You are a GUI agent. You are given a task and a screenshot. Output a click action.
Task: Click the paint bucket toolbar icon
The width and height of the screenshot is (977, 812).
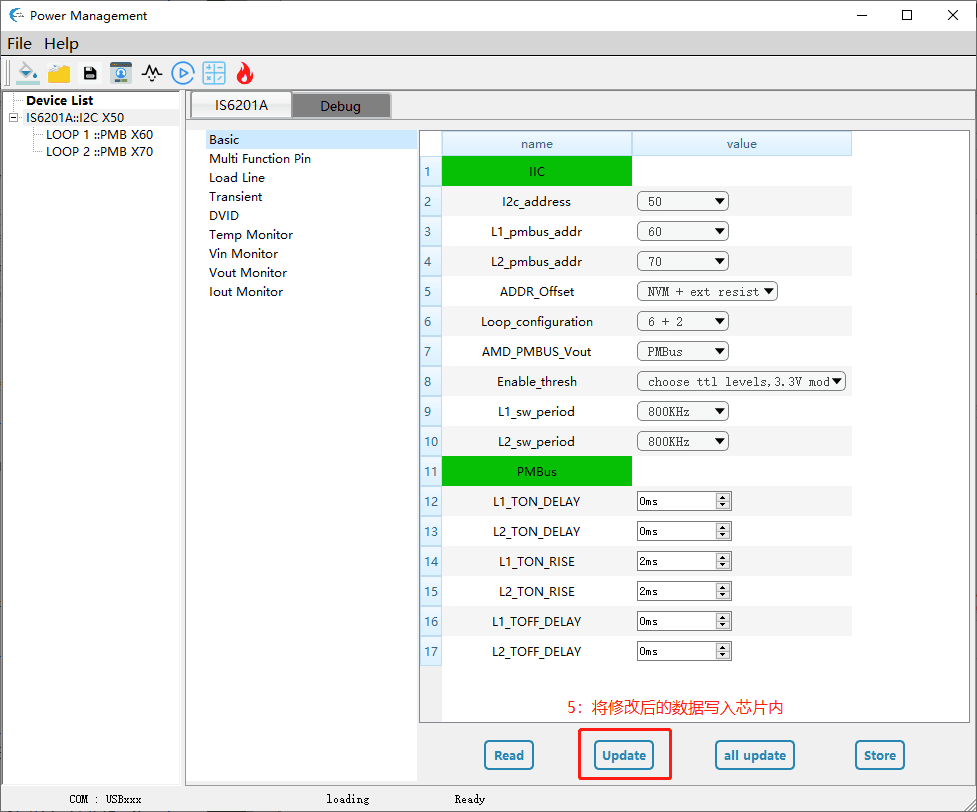(28, 73)
